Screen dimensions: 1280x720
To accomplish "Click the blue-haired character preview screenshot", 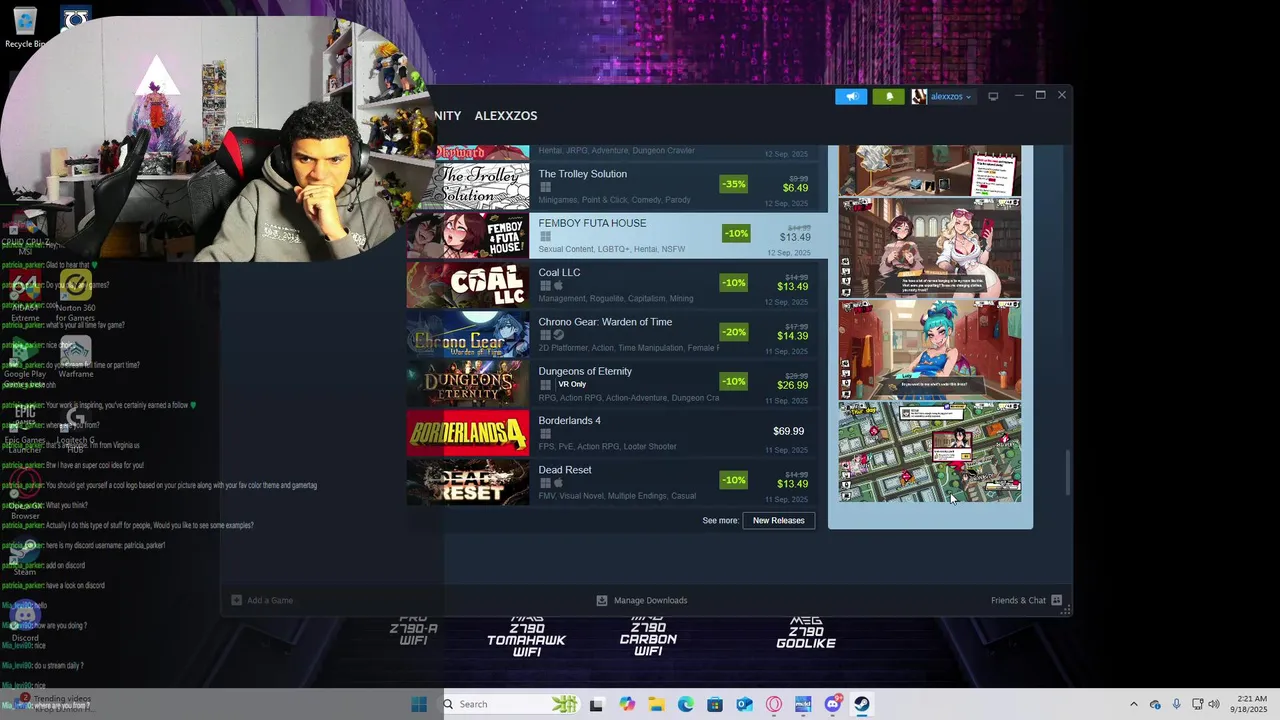I will click(930, 350).
